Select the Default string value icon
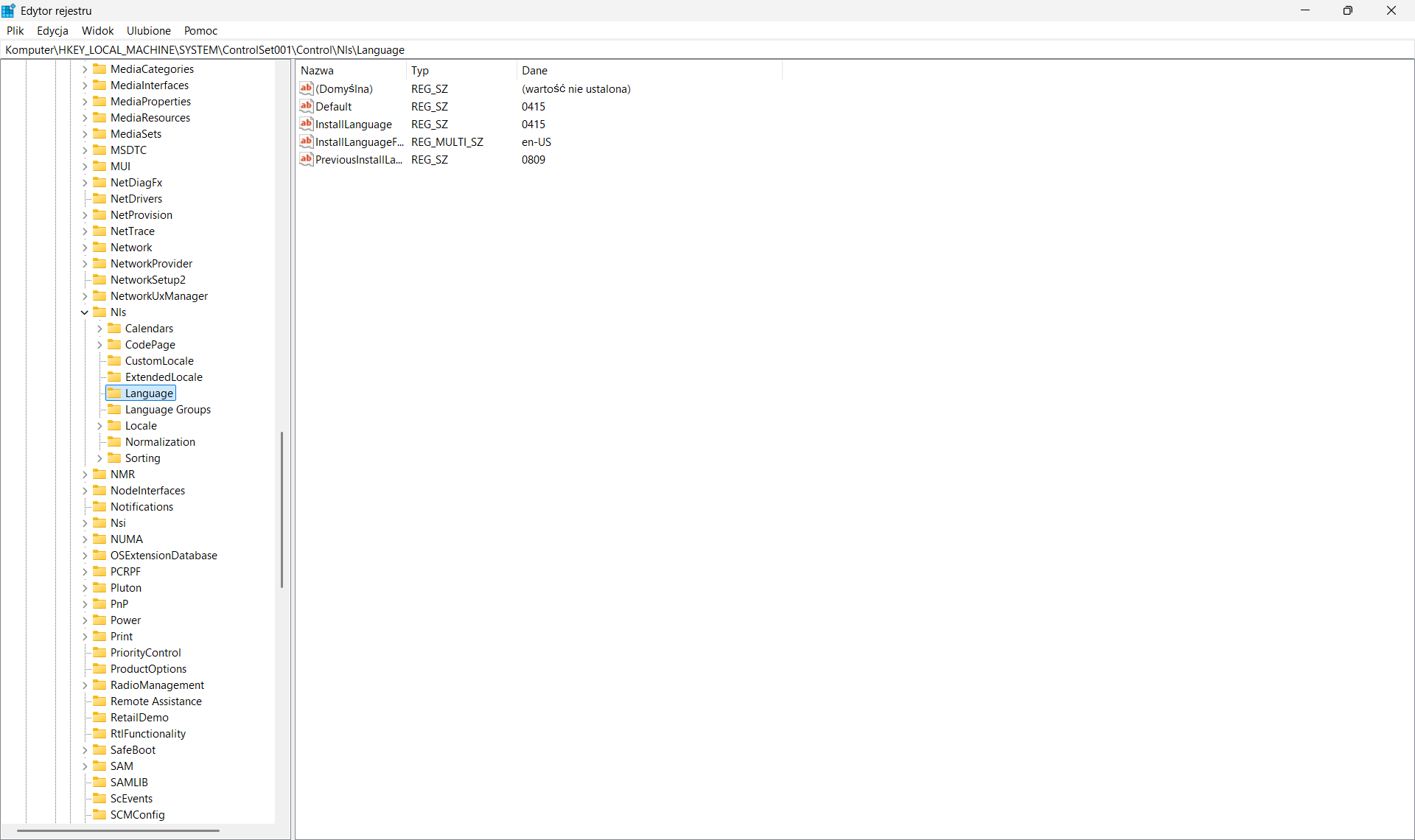Image resolution: width=1415 pixels, height=840 pixels. tap(307, 106)
